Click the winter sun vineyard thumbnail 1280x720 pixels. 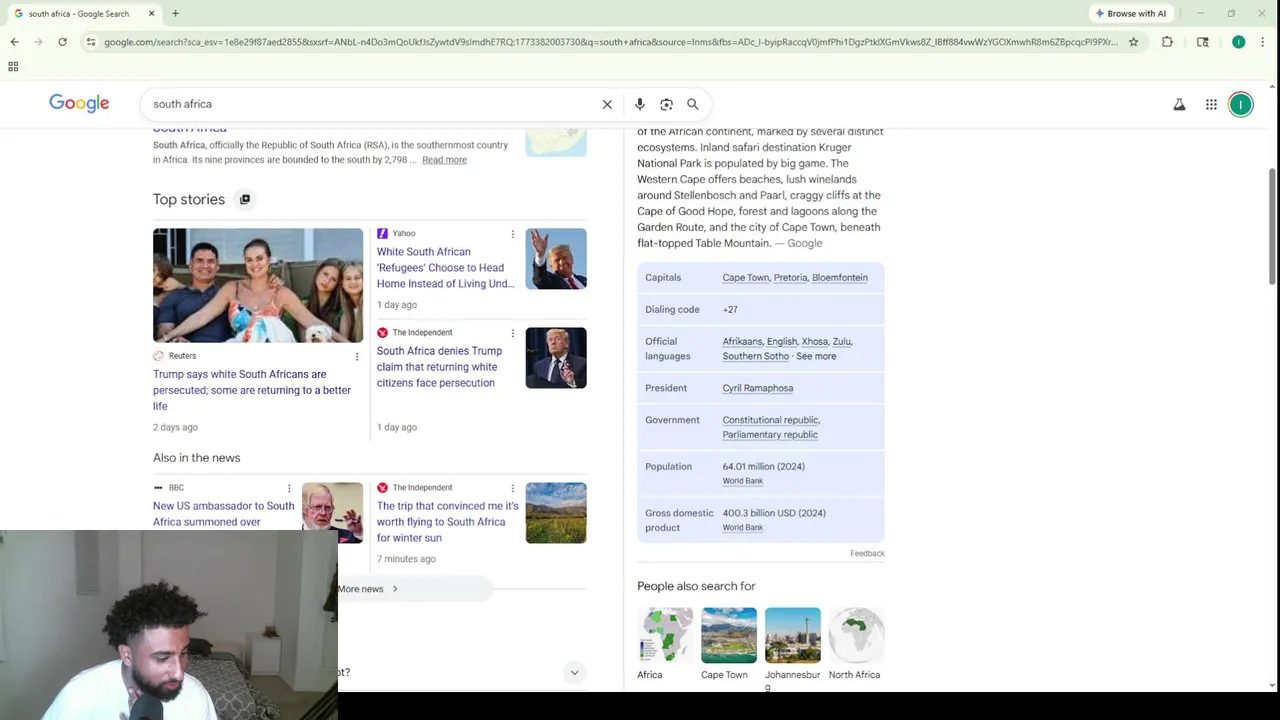click(556, 513)
